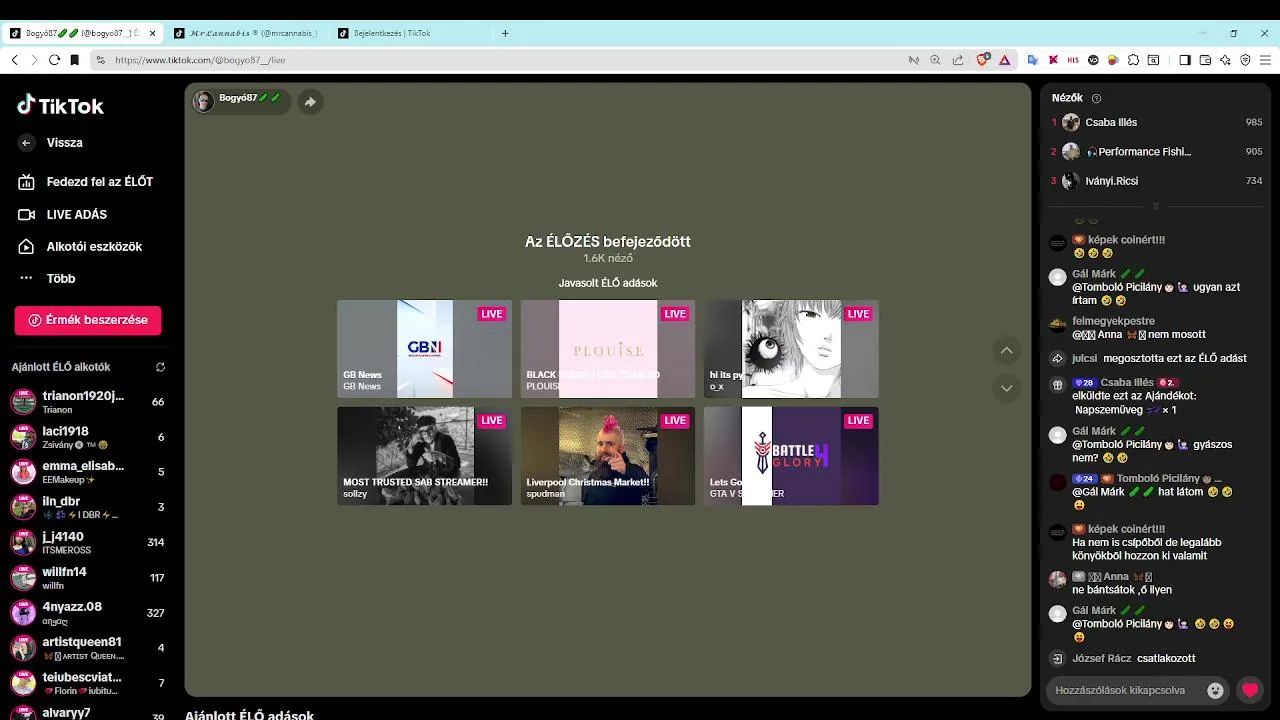Click 4nyazz.08 avatar

coord(23,612)
